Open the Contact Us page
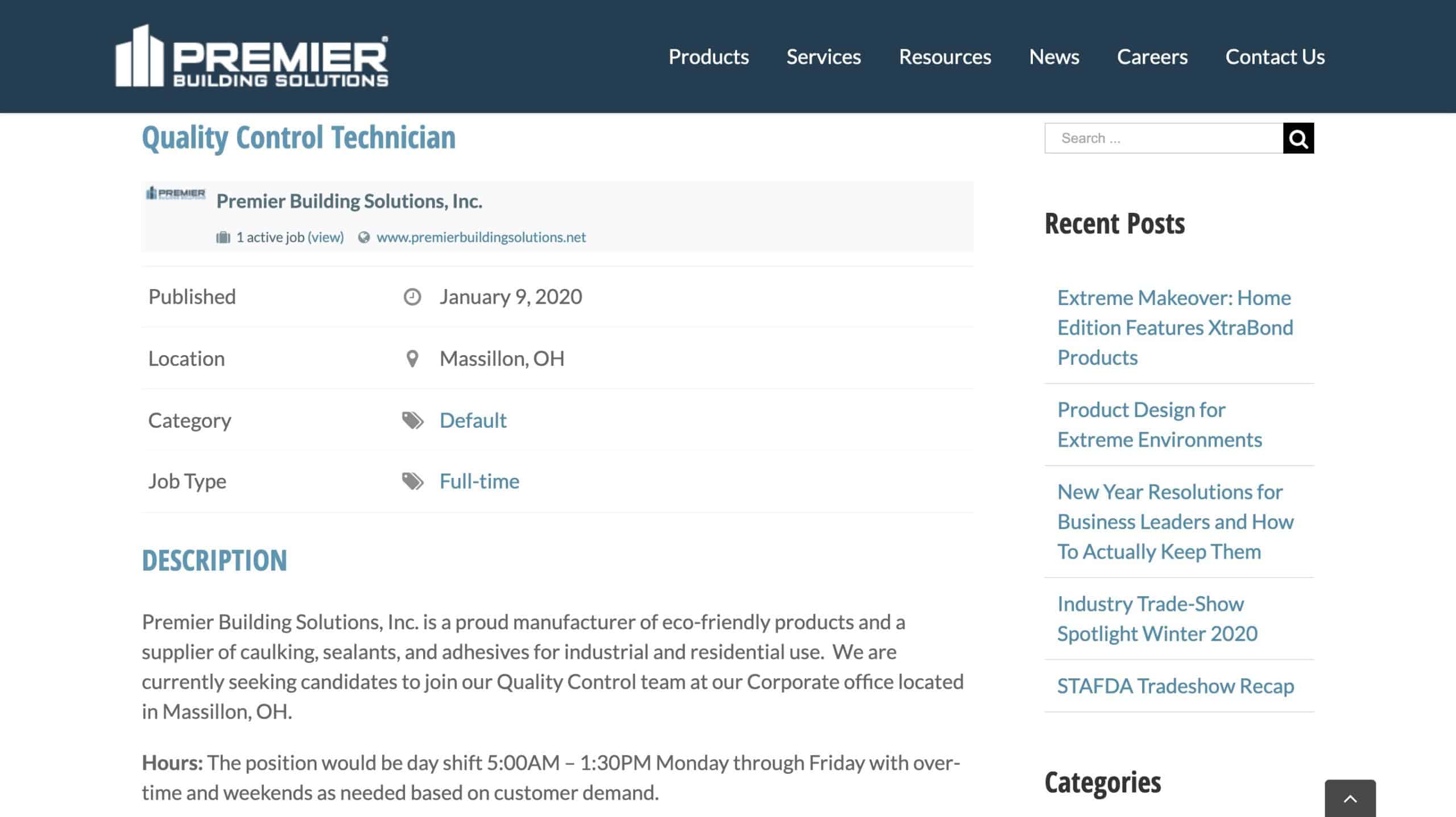 [x=1275, y=57]
